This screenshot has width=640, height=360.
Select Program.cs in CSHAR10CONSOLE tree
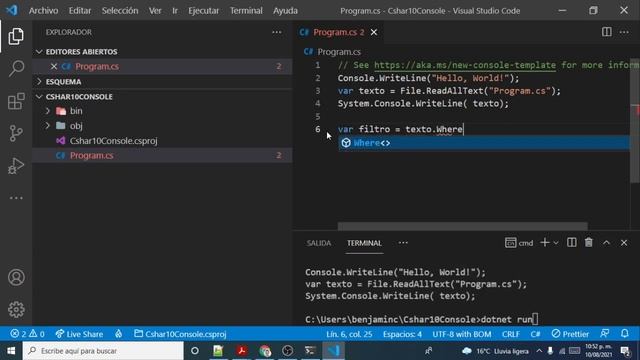click(162, 156)
